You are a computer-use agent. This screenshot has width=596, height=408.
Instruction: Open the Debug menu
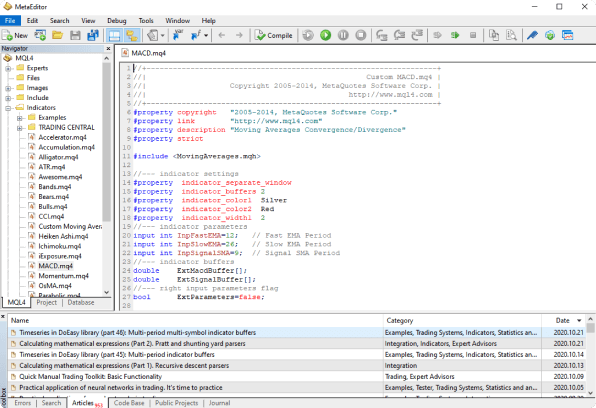pos(116,21)
